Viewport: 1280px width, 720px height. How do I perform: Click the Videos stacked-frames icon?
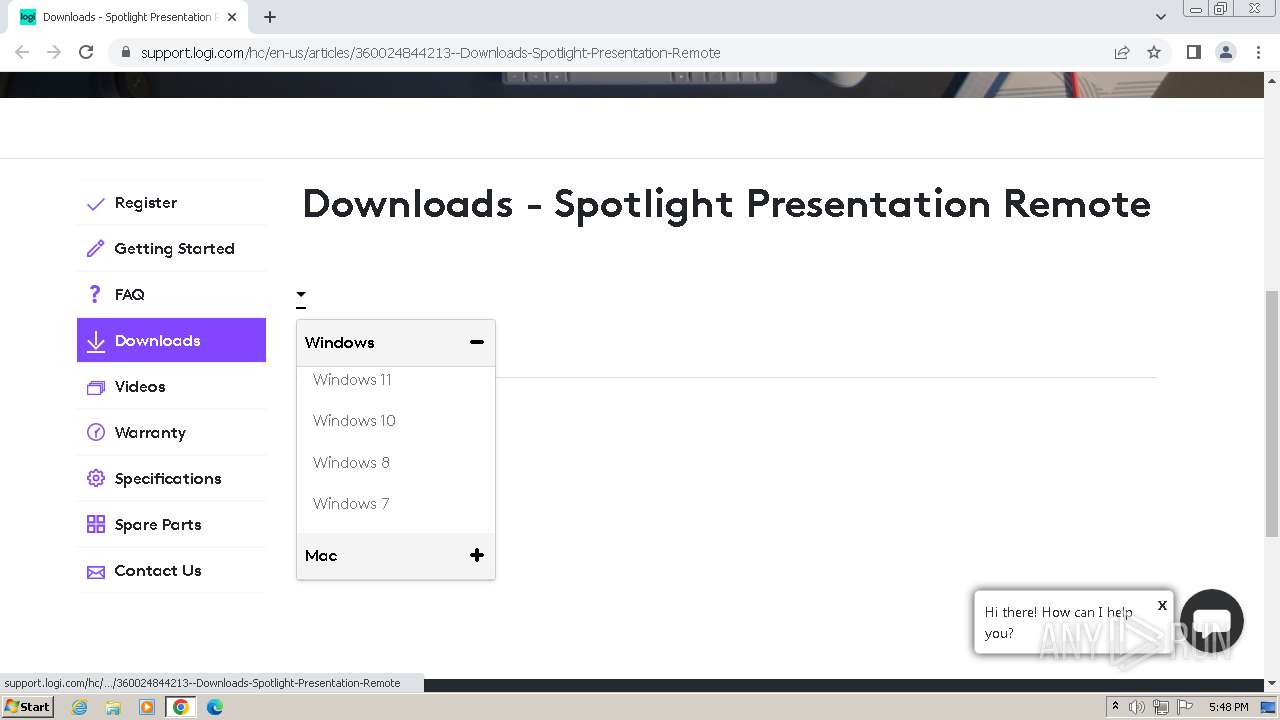coord(96,387)
